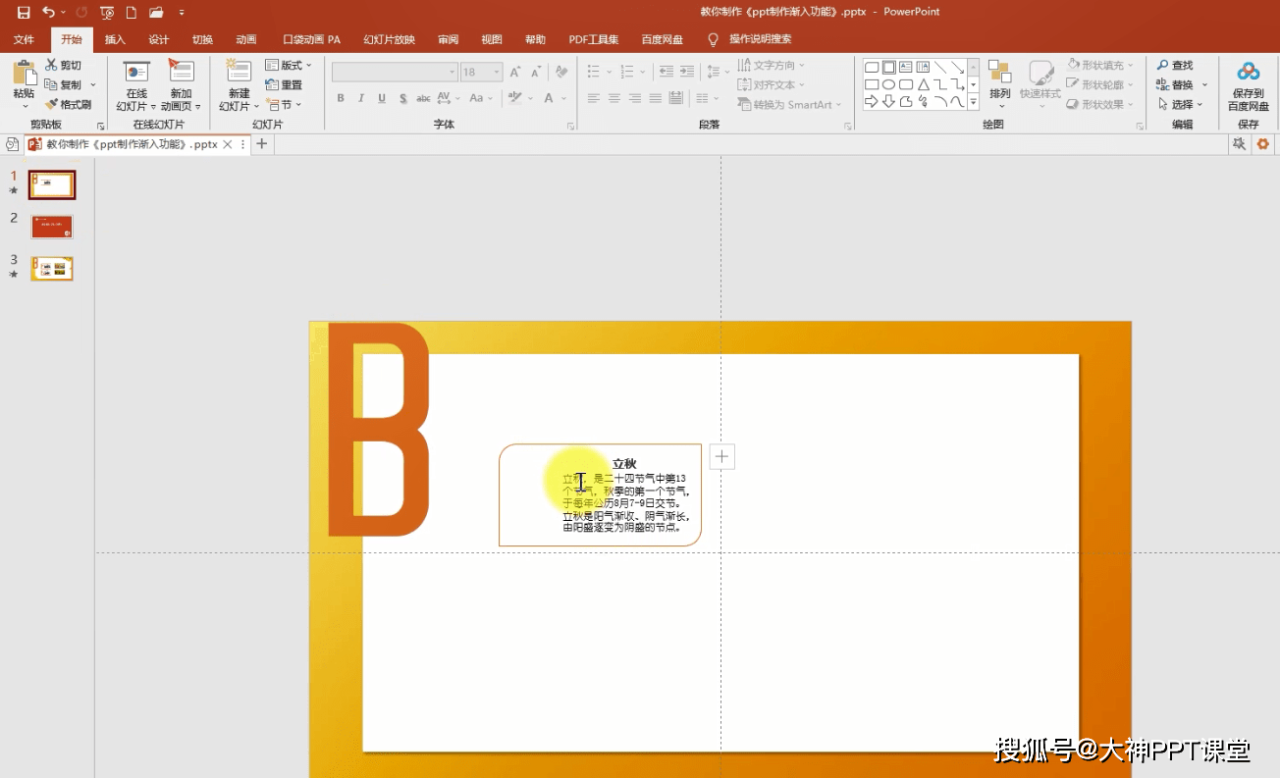Screen dimensions: 1280x778
Task: Click the new document tab plus button
Action: coord(262,144)
